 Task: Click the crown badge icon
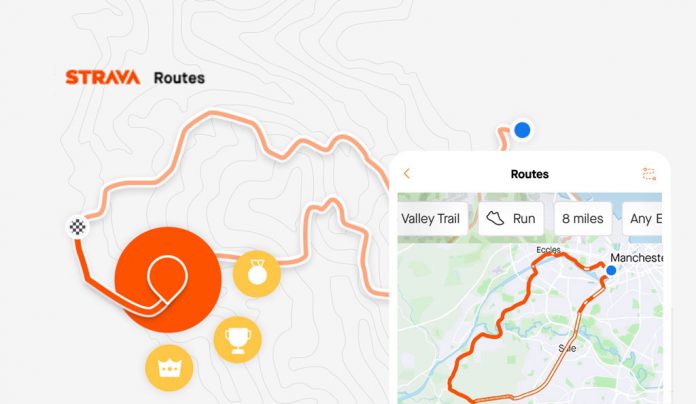[x=169, y=368]
